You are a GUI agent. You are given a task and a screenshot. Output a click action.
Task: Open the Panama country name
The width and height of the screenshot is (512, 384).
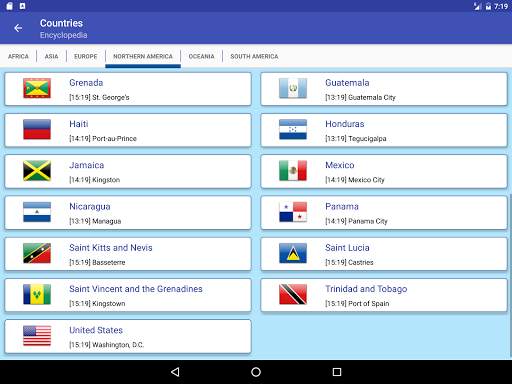click(x=342, y=206)
